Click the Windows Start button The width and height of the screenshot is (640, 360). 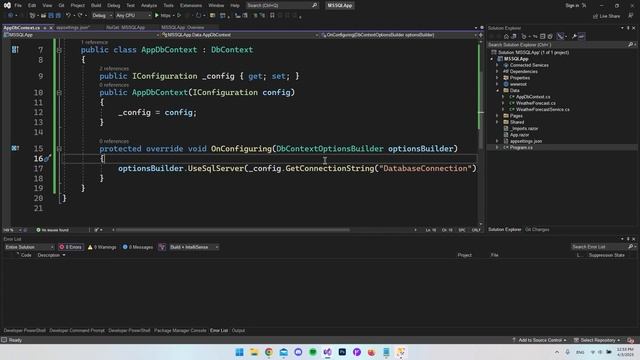(x=239, y=352)
